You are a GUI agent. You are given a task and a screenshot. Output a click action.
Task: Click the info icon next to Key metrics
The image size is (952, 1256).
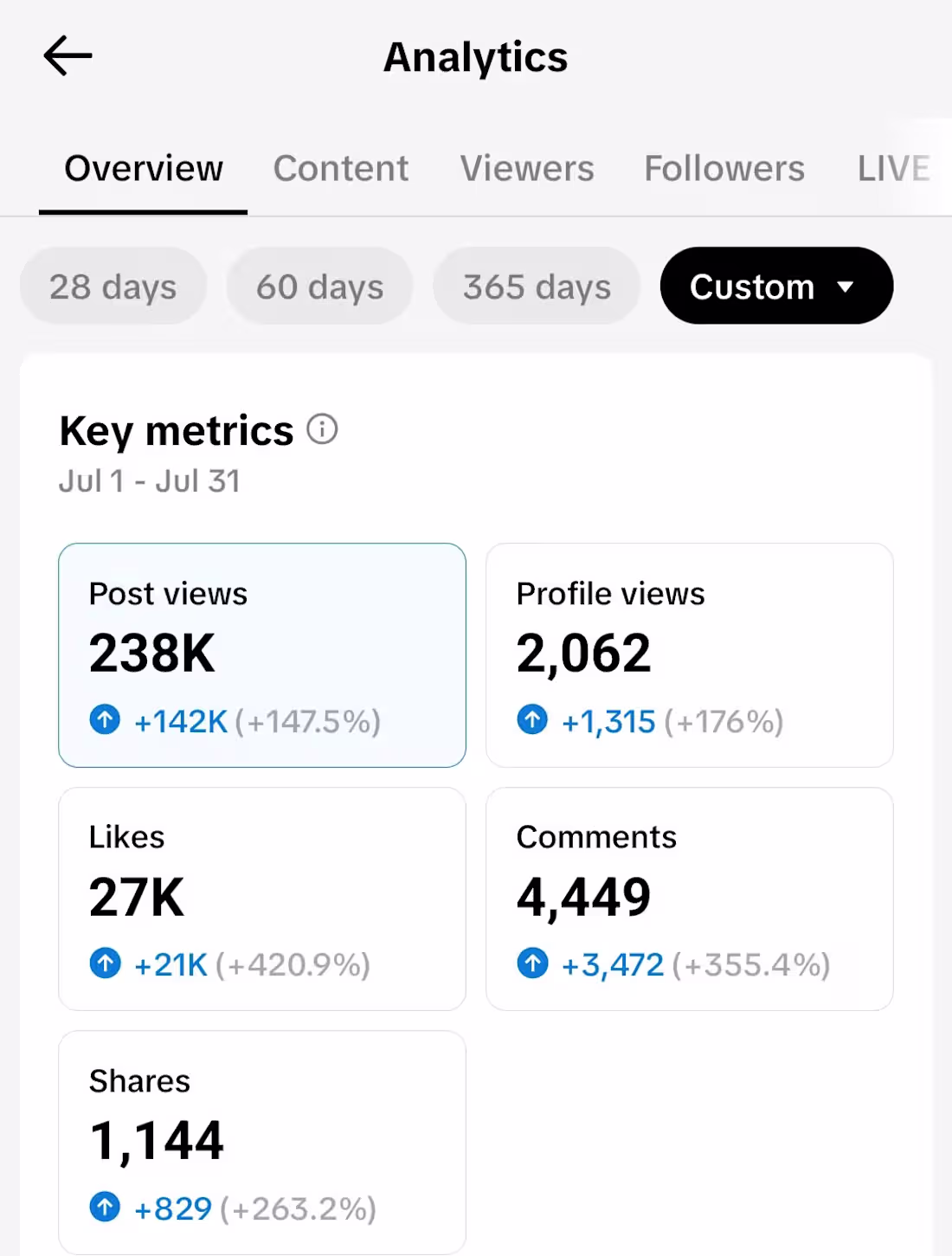point(321,429)
